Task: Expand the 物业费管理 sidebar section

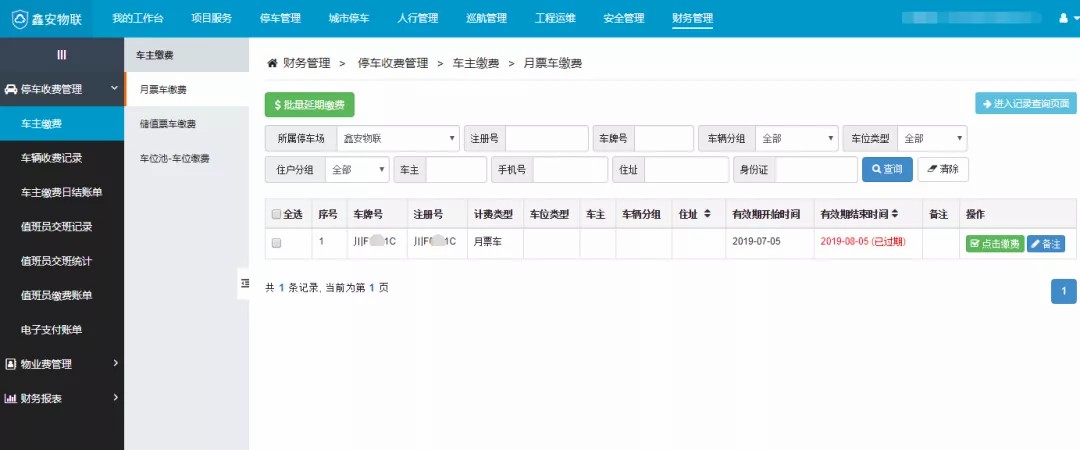Action: 62,364
